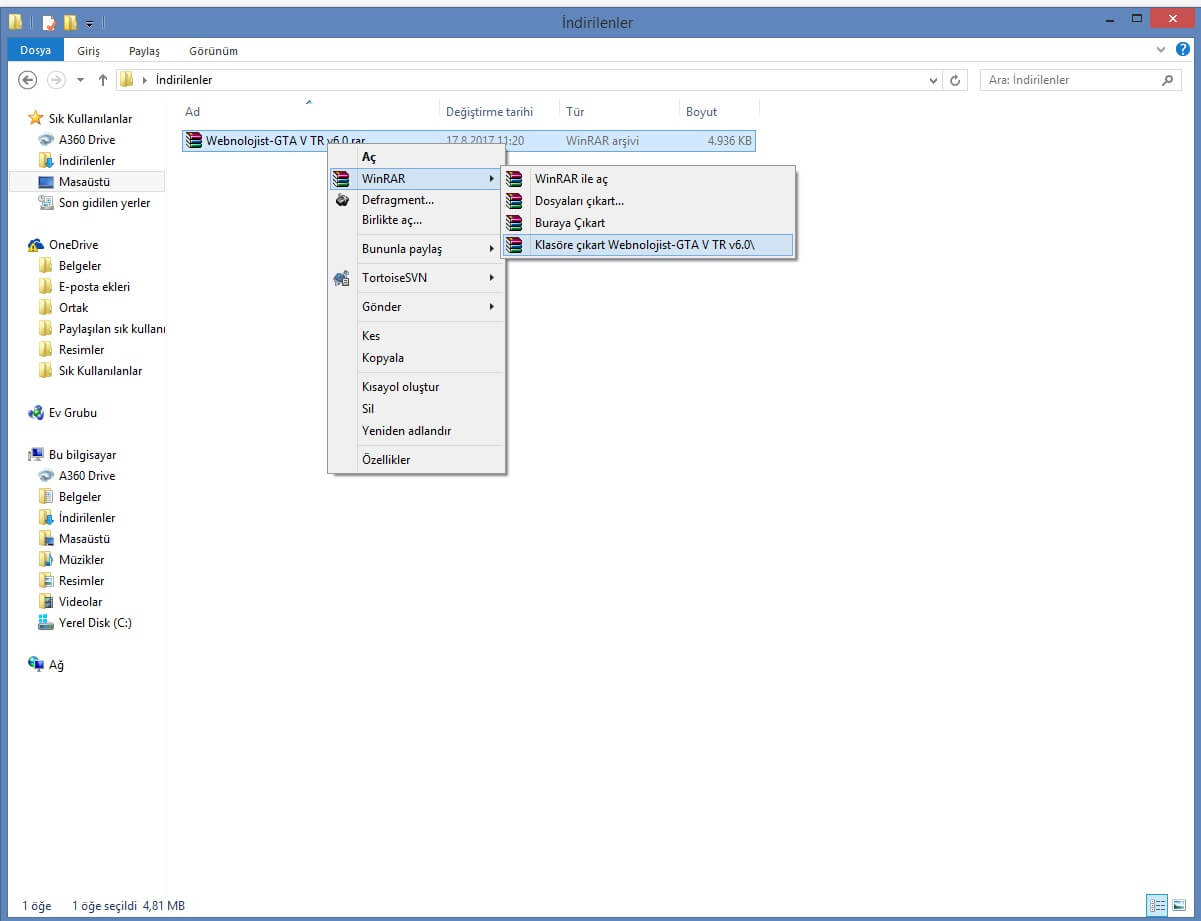The width and height of the screenshot is (1201, 921).
Task: Click the Back navigation arrow
Action: [x=28, y=80]
